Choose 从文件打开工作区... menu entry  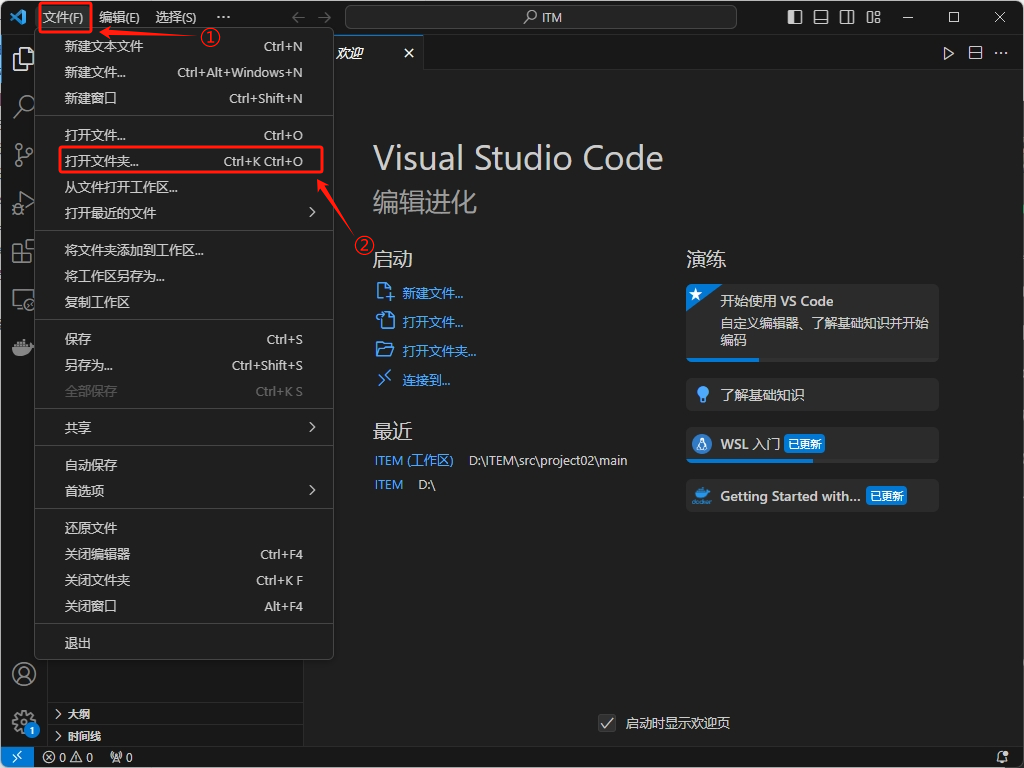click(184, 187)
